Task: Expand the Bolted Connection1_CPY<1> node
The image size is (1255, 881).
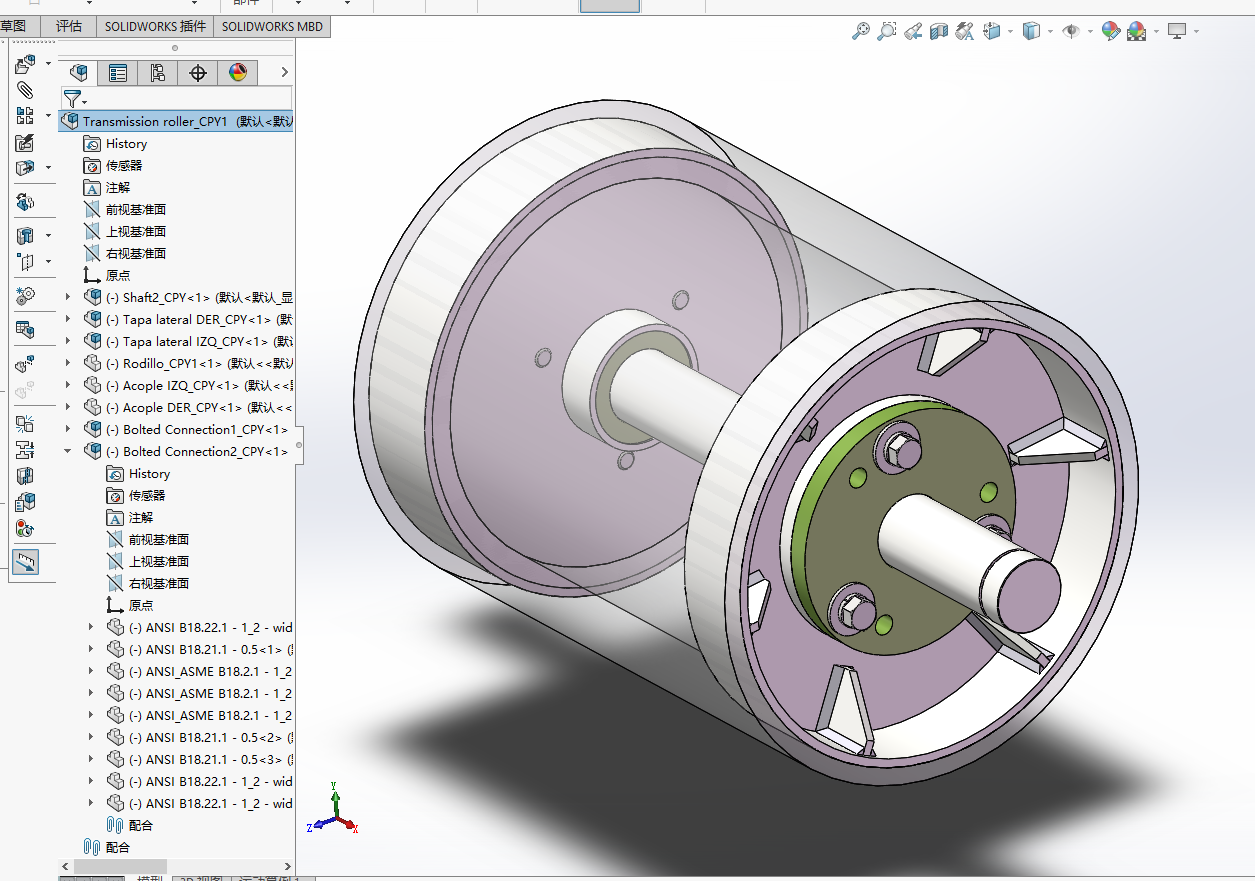Action: [68, 429]
